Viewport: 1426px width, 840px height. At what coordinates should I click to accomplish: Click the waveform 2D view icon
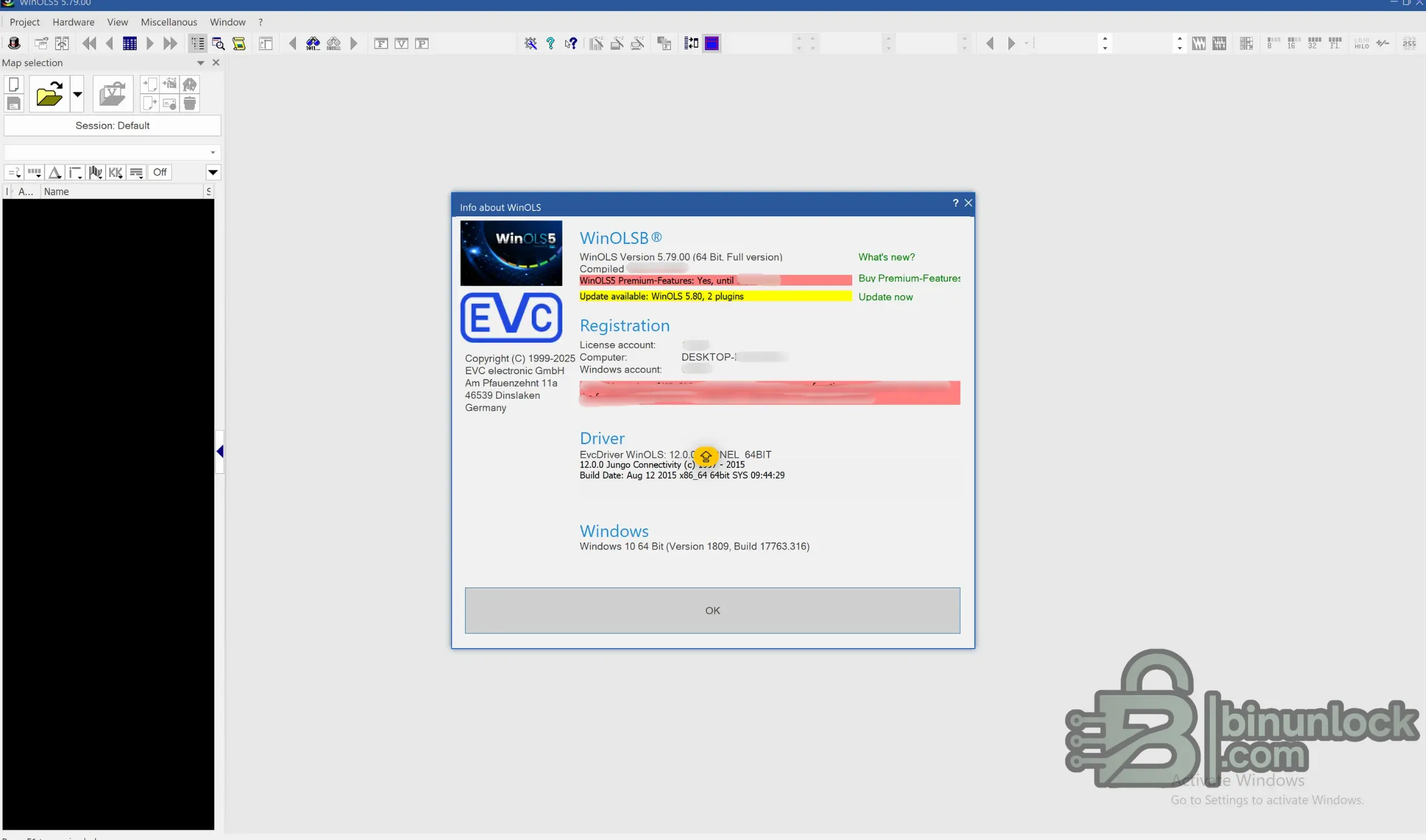tap(1198, 43)
